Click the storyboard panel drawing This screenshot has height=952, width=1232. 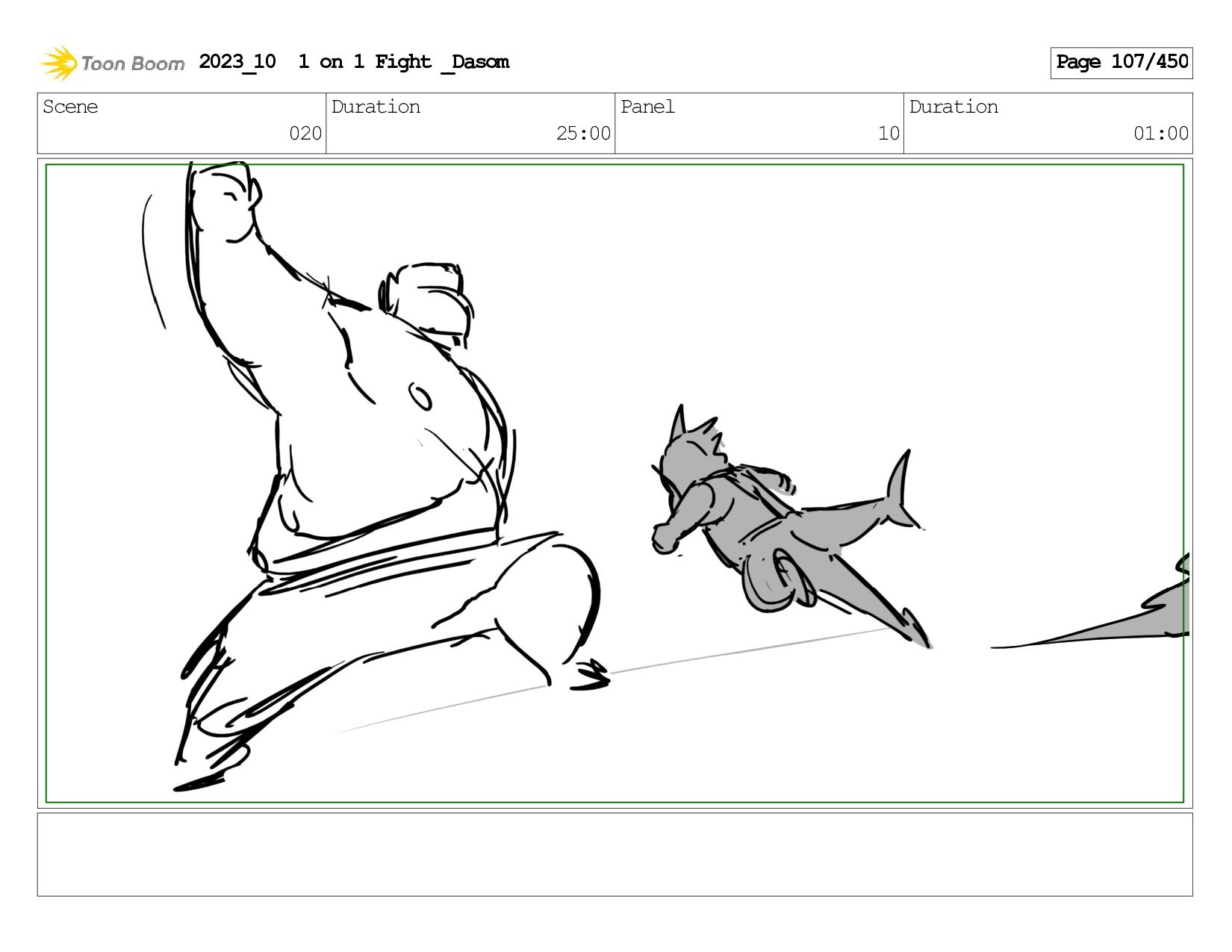pyautogui.click(x=615, y=483)
